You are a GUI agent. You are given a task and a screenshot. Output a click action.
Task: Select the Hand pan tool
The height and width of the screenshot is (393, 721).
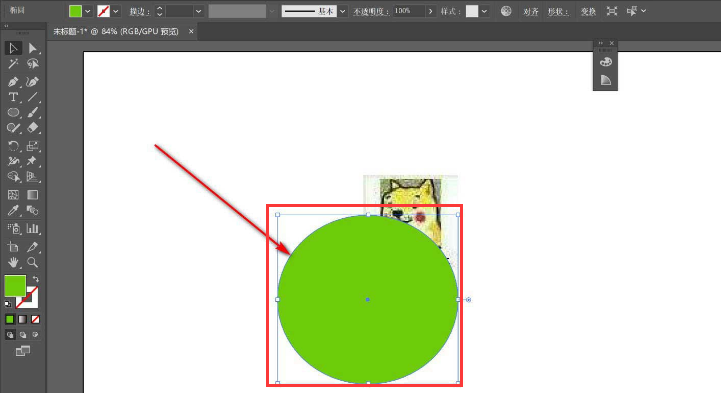tap(13, 262)
